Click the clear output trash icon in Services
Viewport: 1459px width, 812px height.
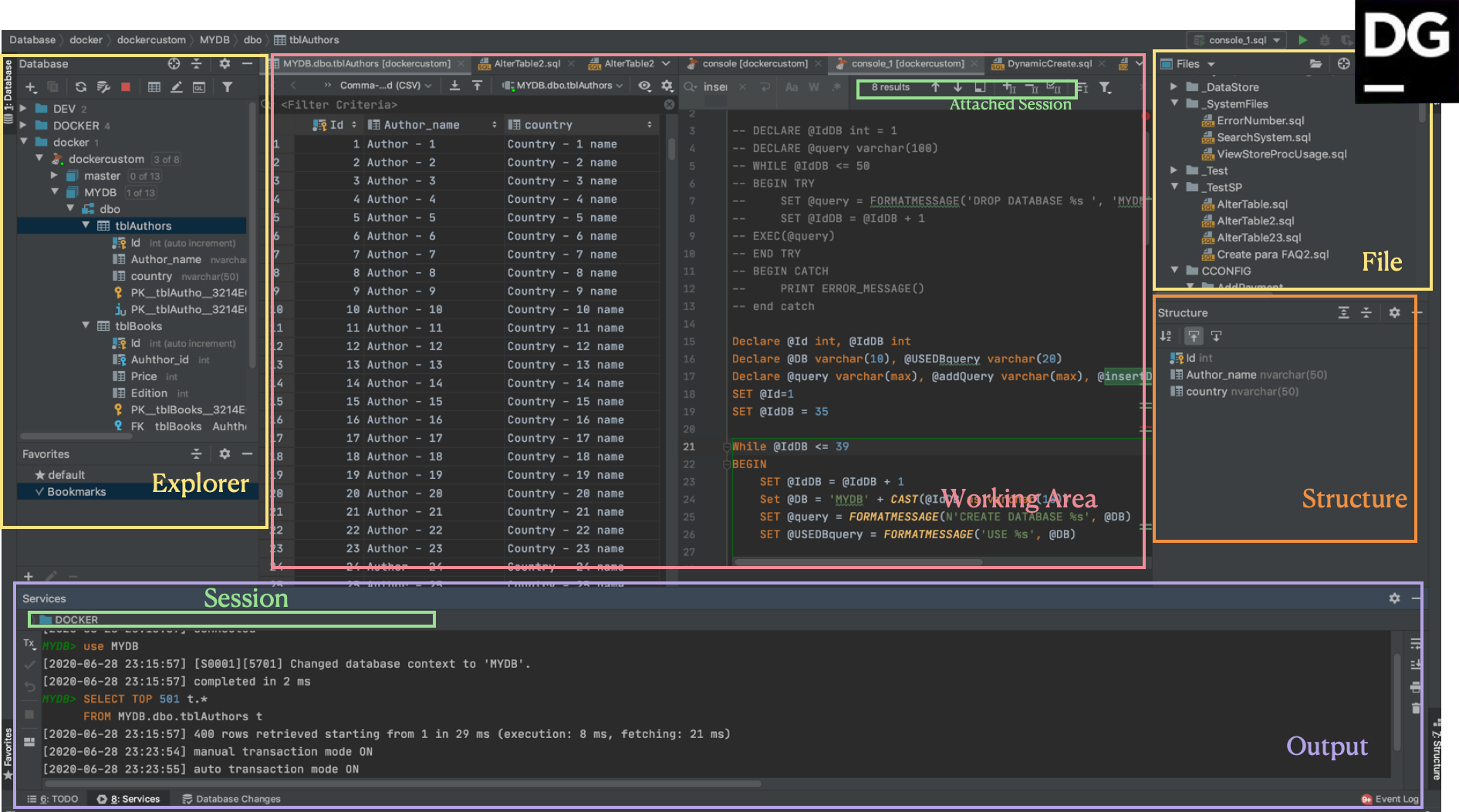(x=1415, y=707)
